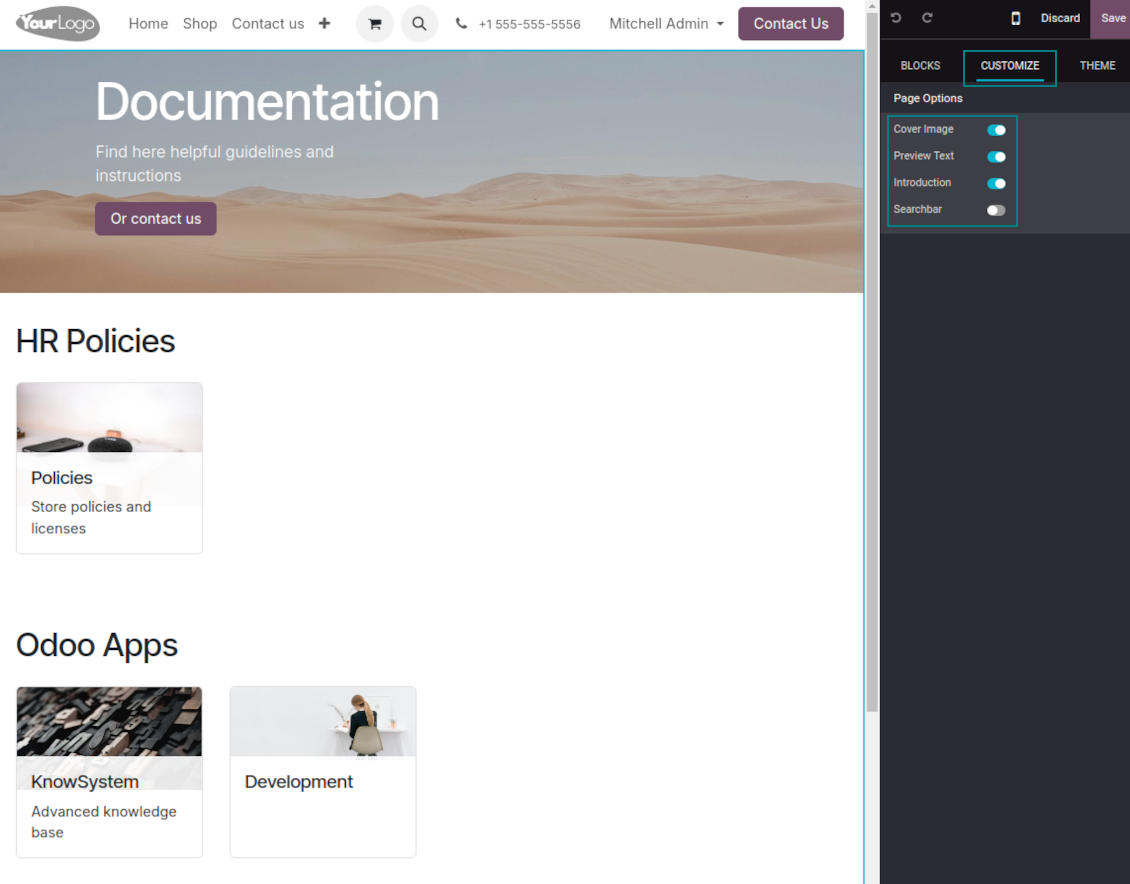
Task: Click the Discard button
Action: (x=1060, y=18)
